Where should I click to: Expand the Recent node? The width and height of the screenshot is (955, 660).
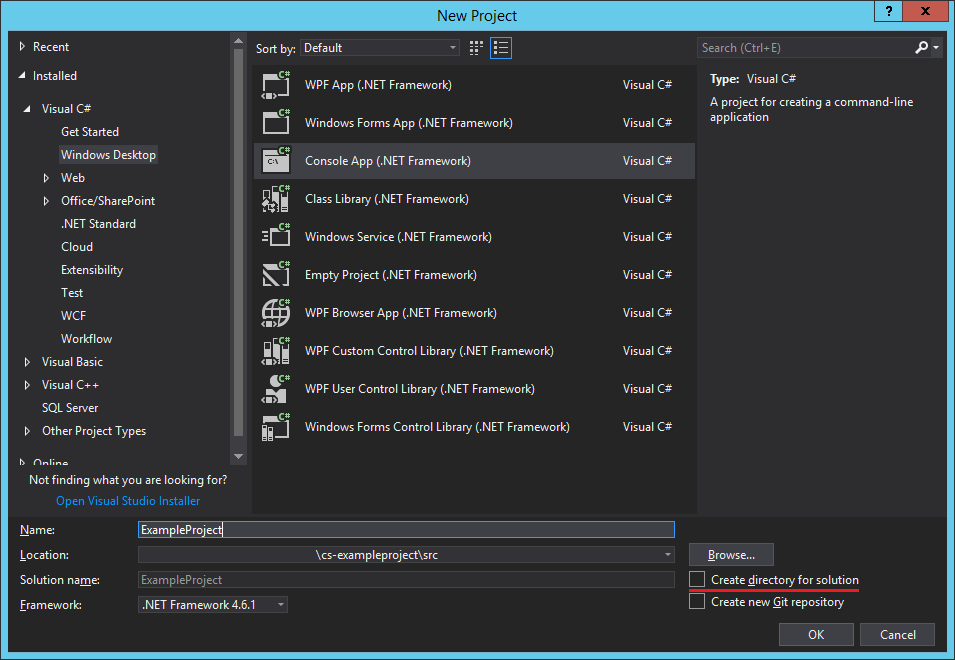tap(23, 47)
